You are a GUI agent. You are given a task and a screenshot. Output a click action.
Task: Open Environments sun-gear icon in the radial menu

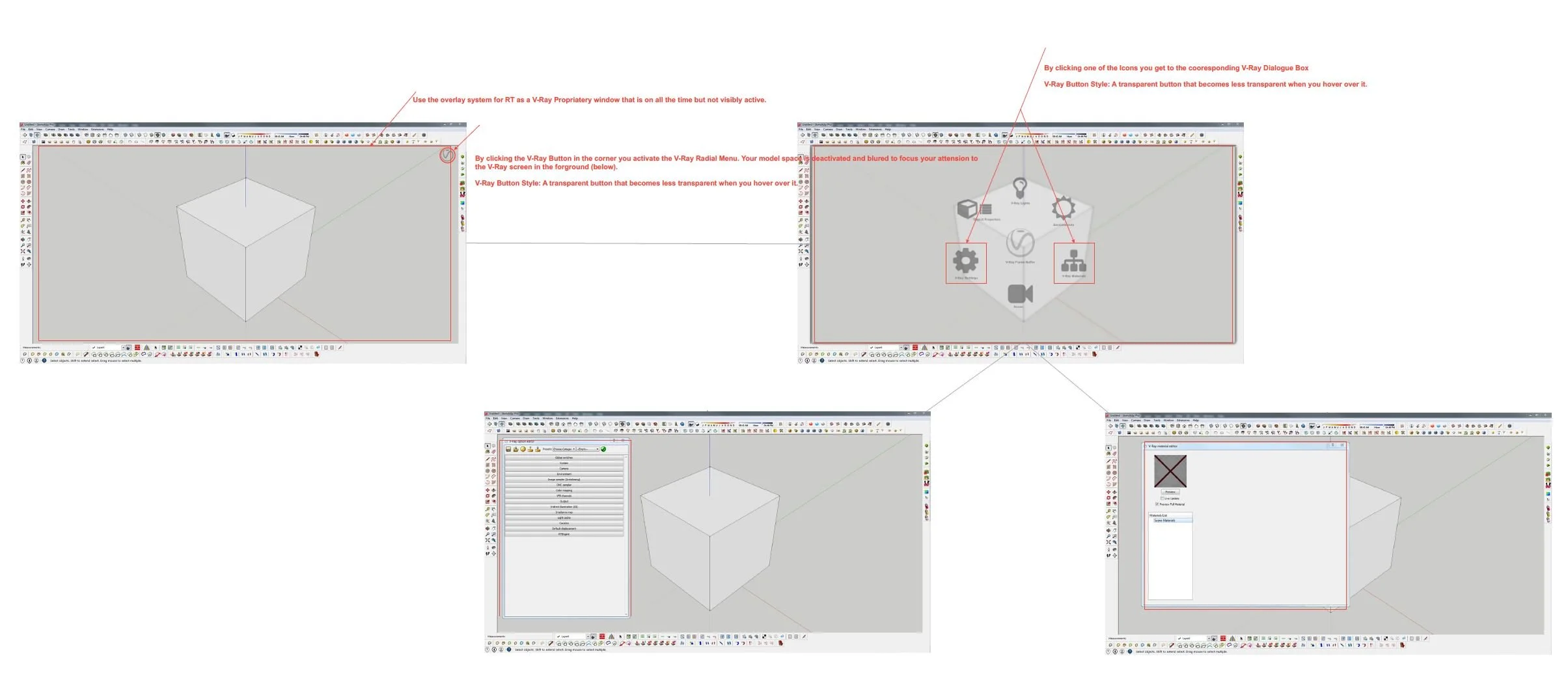(1063, 208)
